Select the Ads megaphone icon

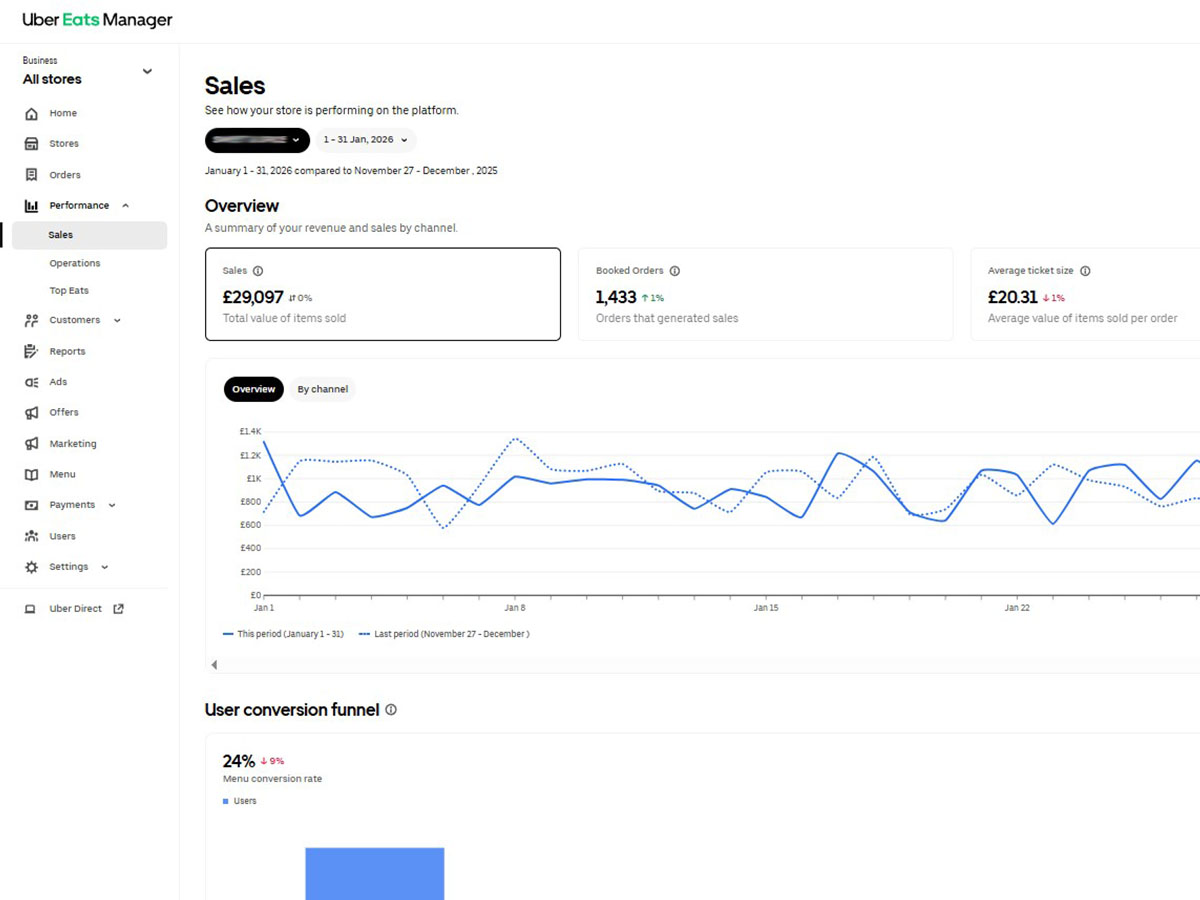pos(31,381)
